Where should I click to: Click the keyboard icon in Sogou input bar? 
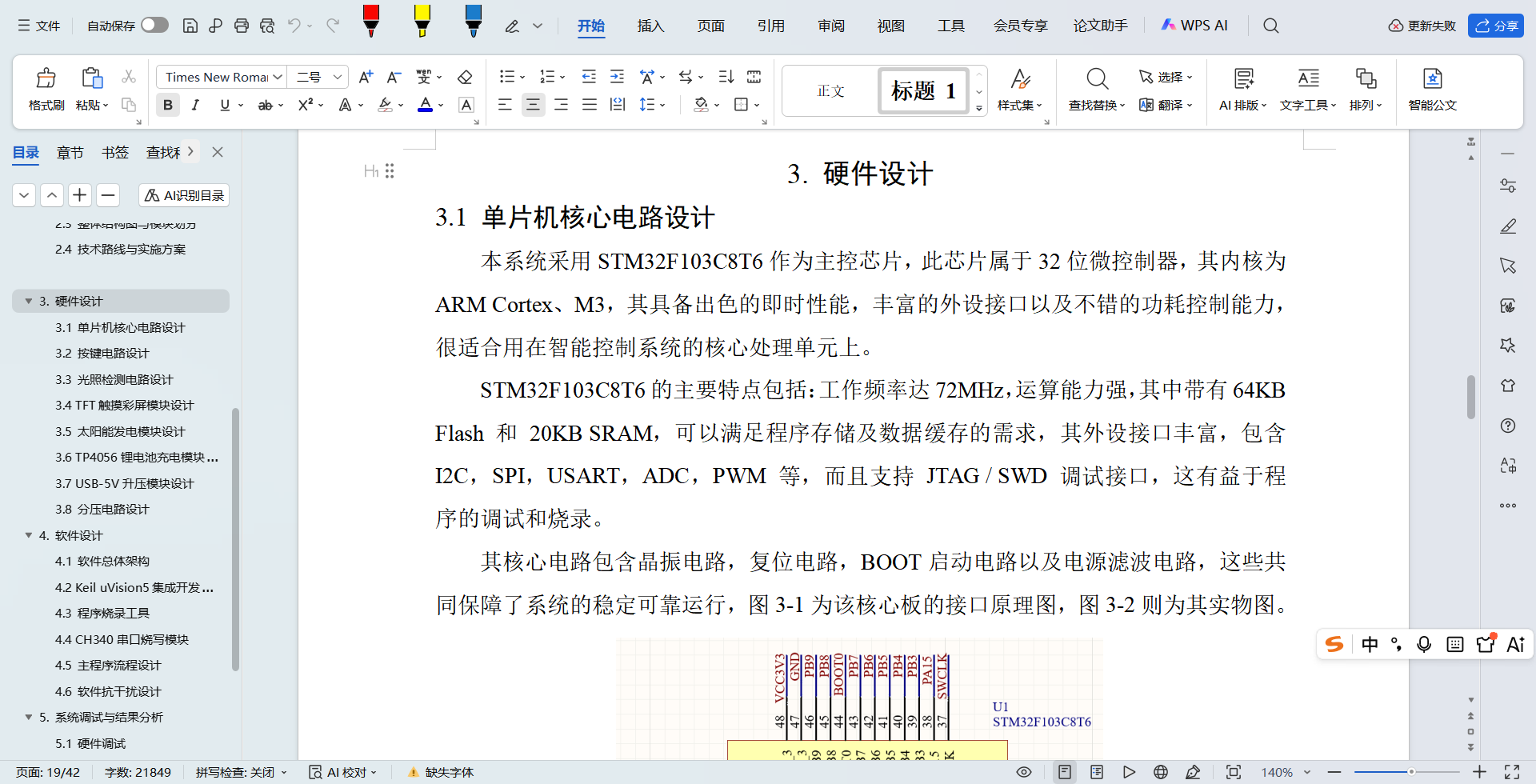point(1455,645)
